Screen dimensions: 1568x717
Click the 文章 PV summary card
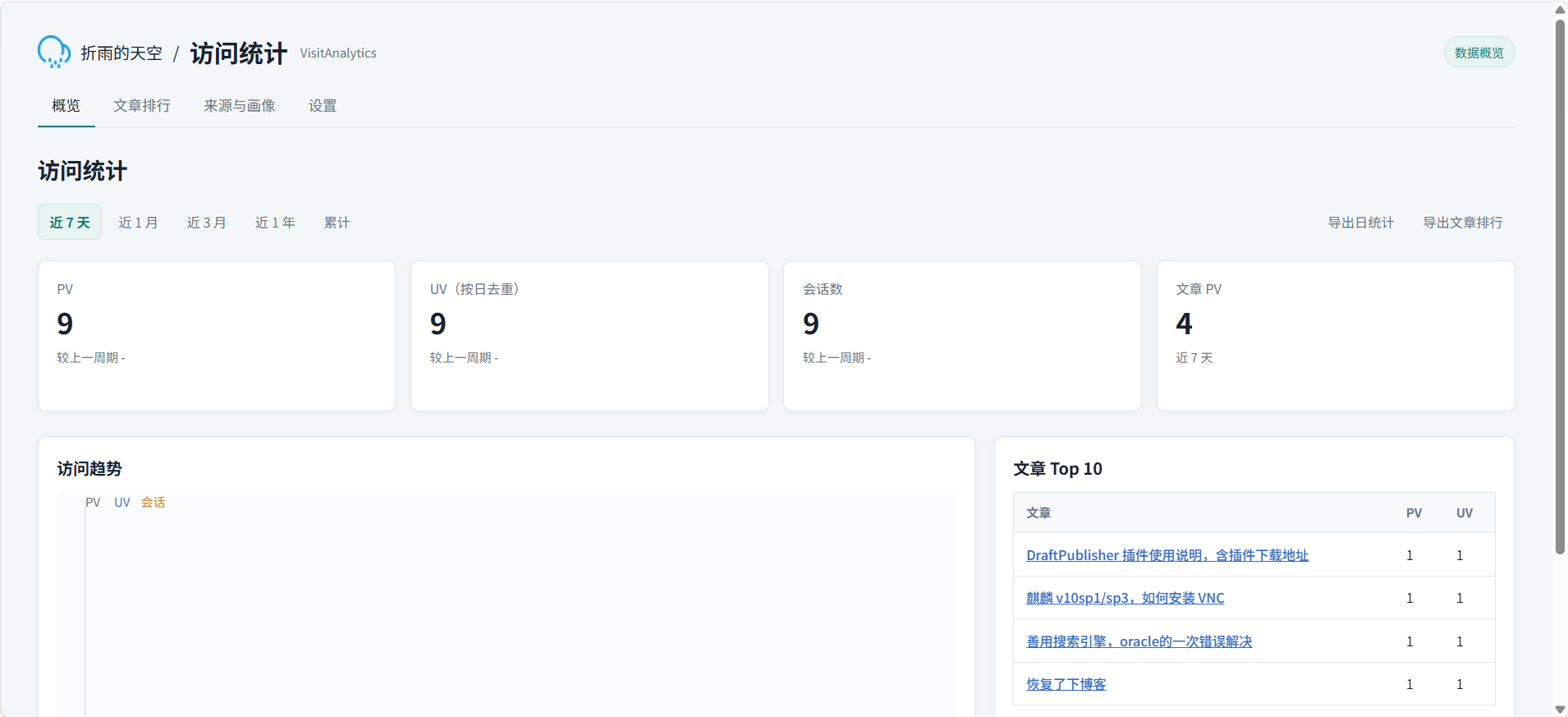(x=1336, y=336)
